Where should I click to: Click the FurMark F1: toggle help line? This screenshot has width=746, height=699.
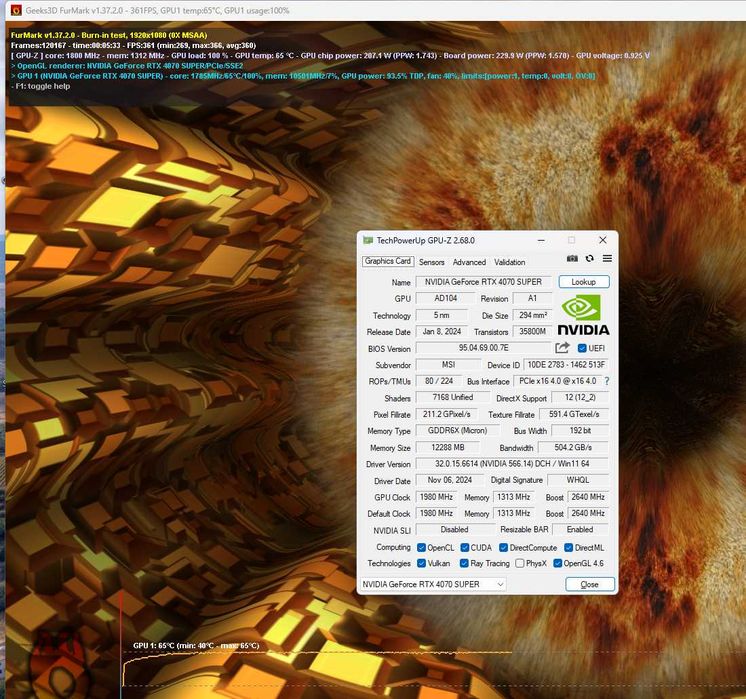[40, 86]
